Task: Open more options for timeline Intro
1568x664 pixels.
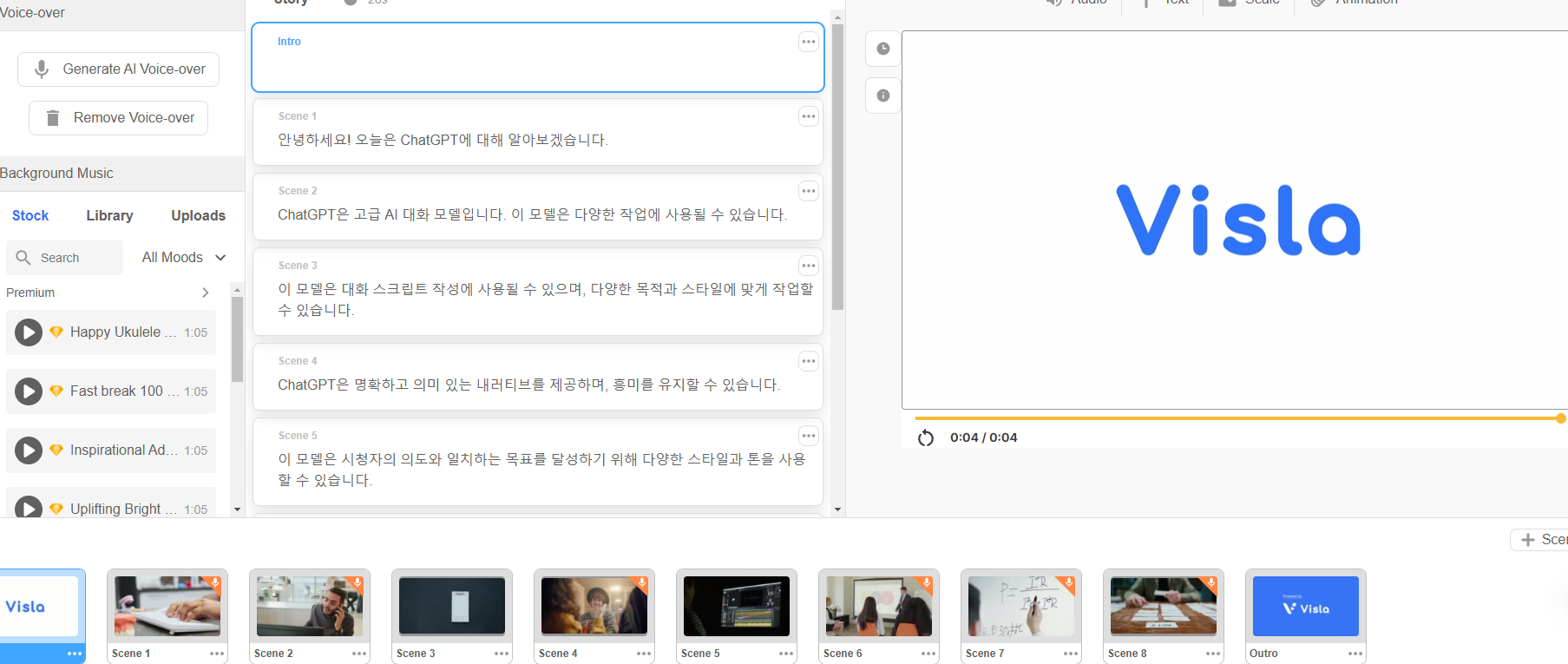Action: (x=75, y=654)
